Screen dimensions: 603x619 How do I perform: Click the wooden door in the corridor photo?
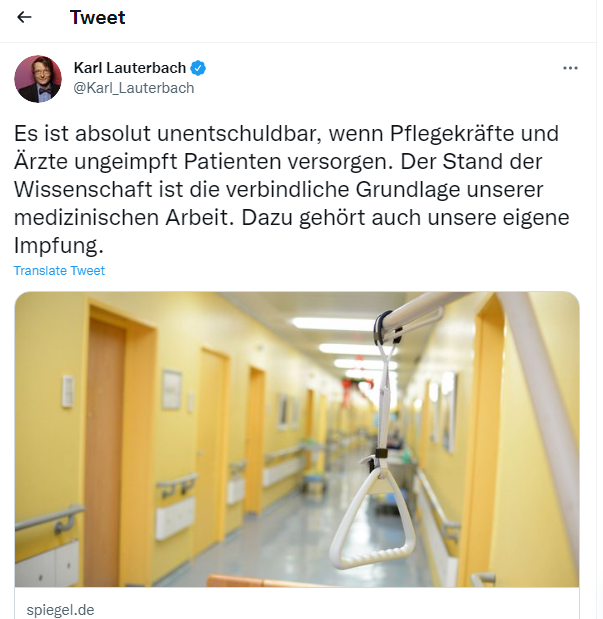pos(104,450)
